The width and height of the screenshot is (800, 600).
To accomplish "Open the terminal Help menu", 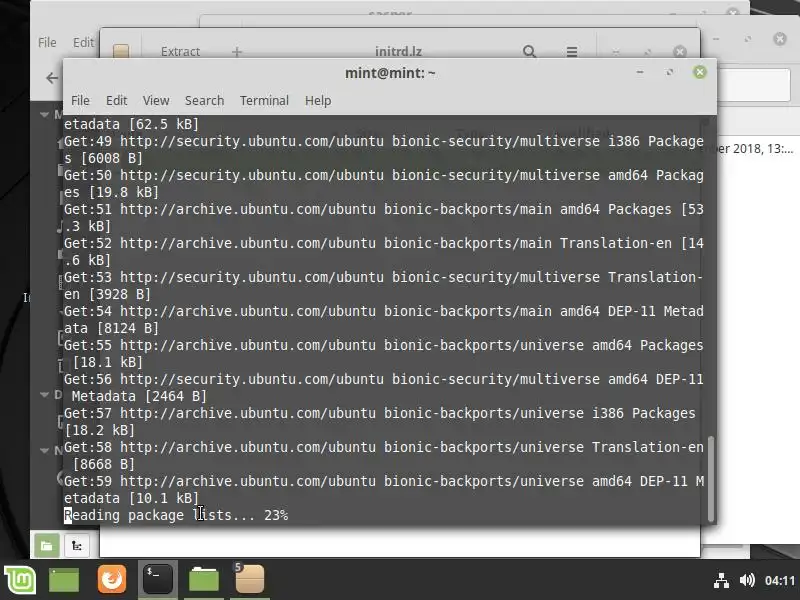I will click(x=318, y=101).
